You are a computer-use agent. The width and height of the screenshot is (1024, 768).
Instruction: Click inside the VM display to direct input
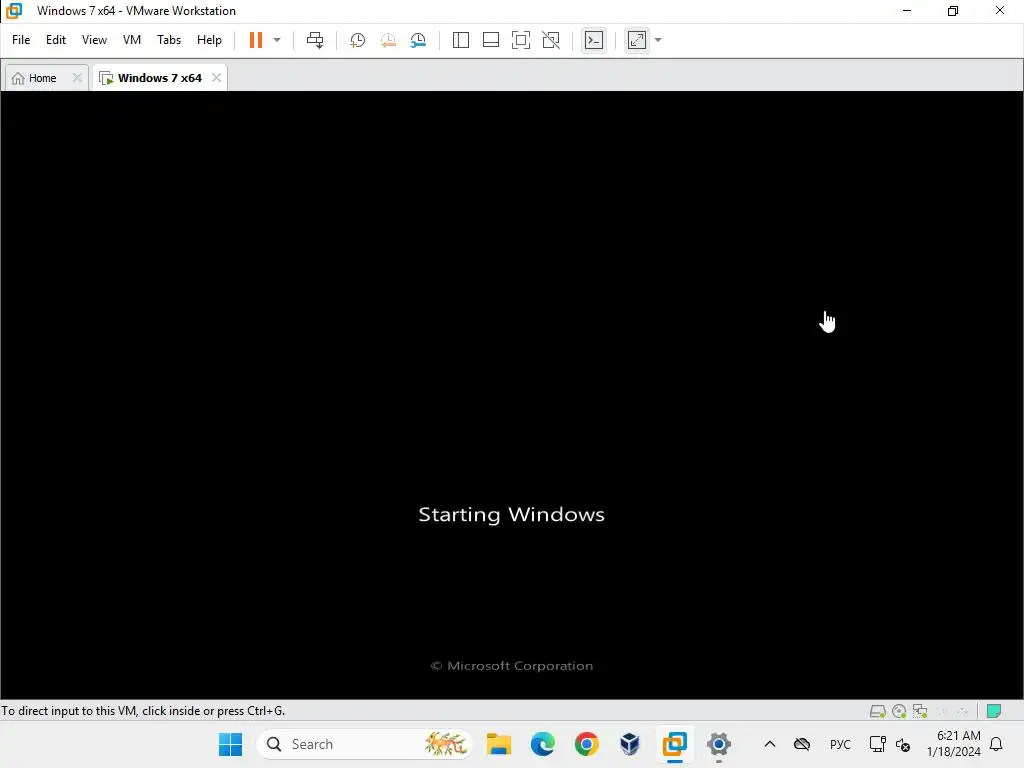click(511, 394)
